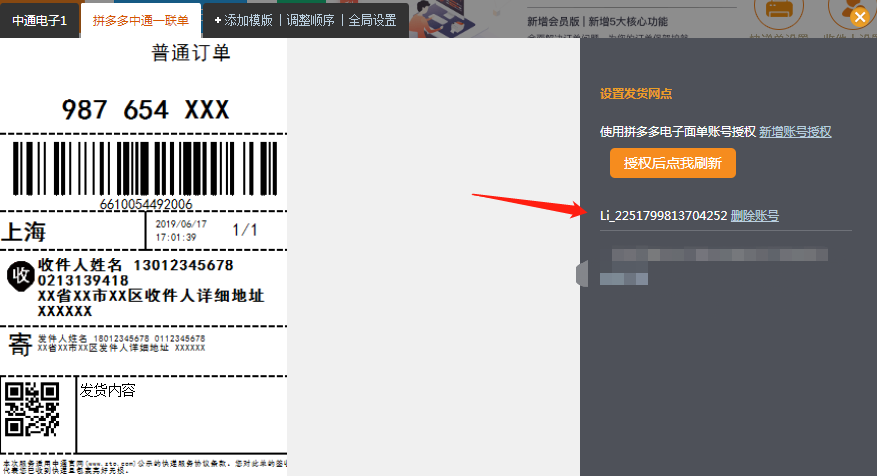Select the XX省XX市XX区收件人详细地址 line
The width and height of the screenshot is (877, 476).
pos(150,295)
